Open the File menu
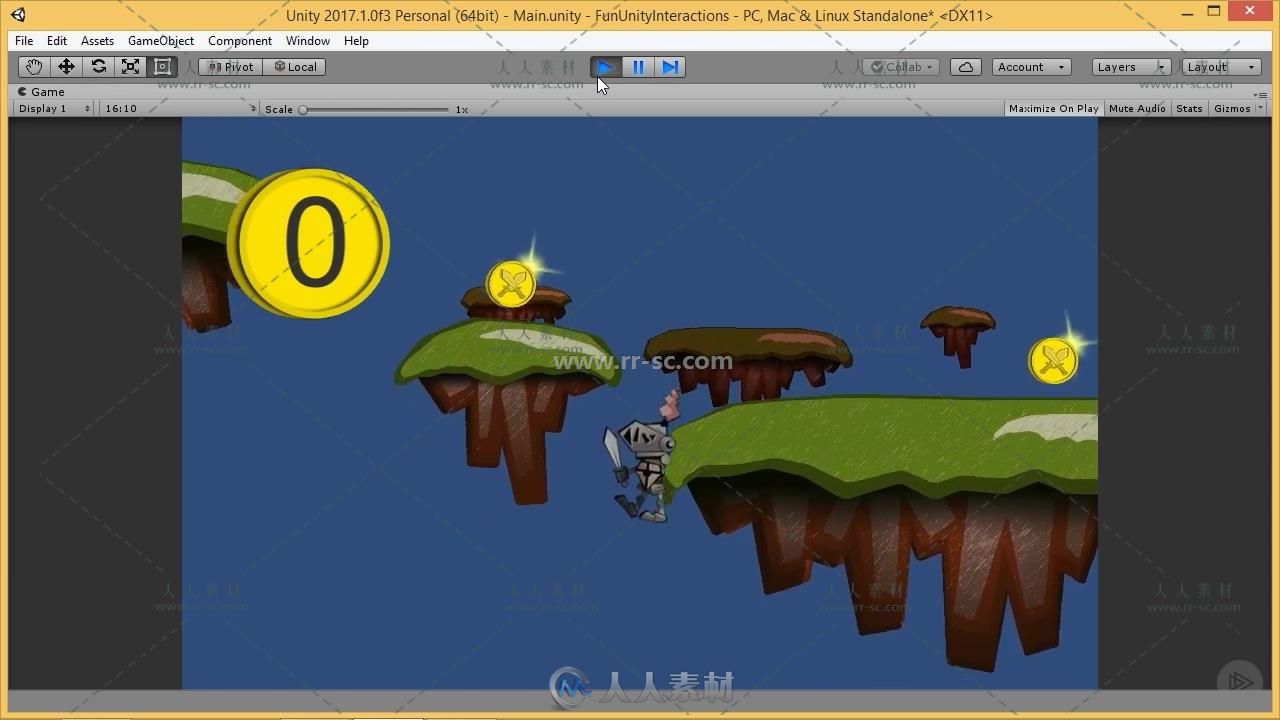Screen dimensions: 1280x720 coord(24,41)
